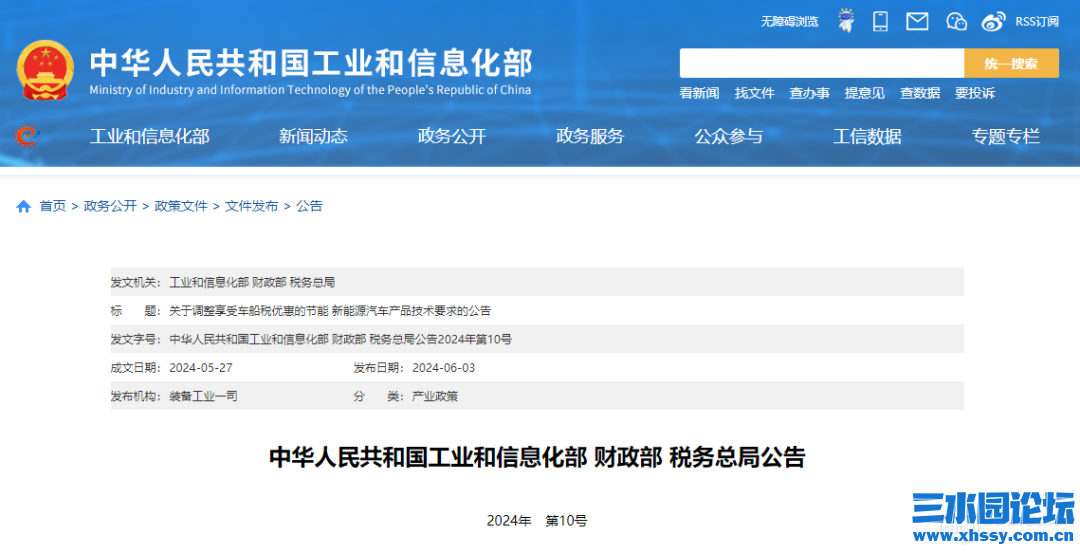
Task: Open the accessibility robot assistant icon
Action: [x=846, y=21]
